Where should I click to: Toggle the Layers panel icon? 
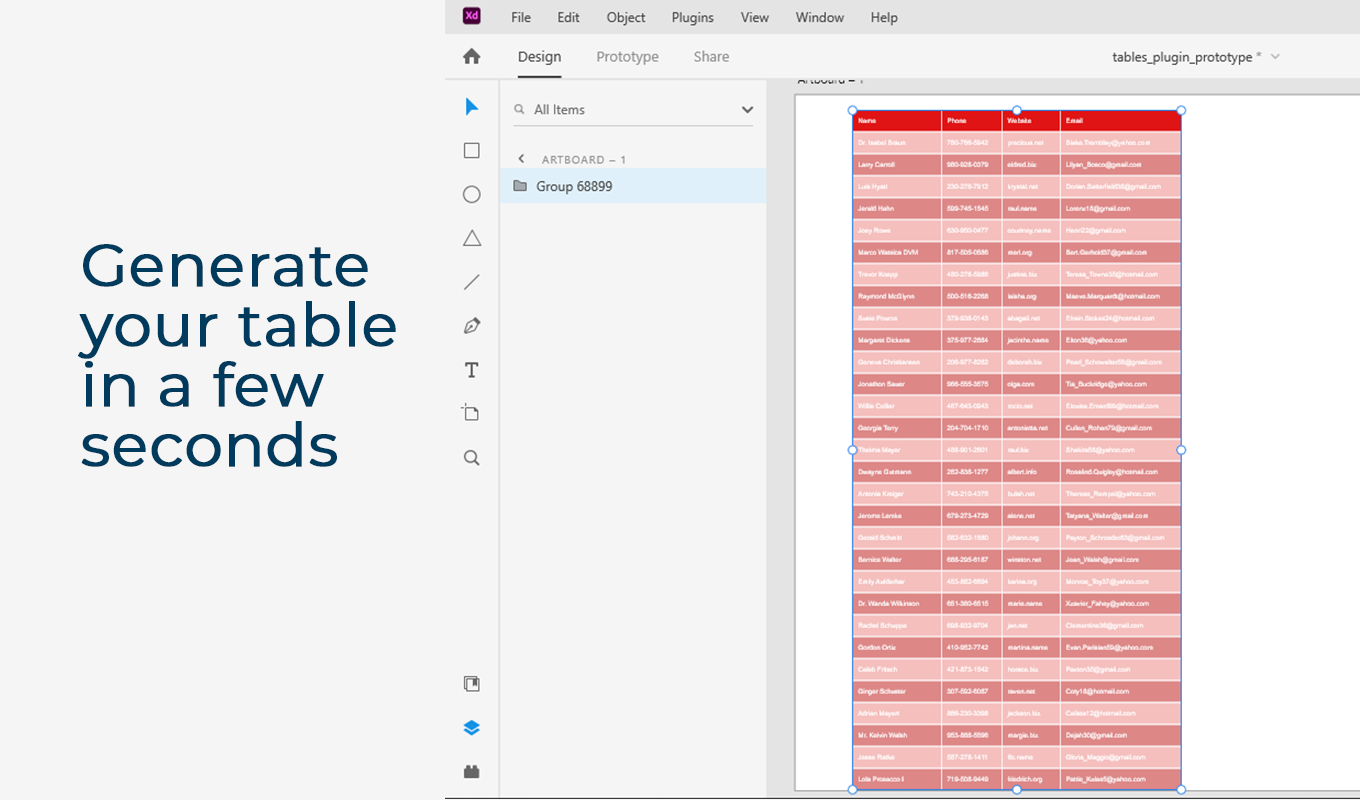coord(472,728)
